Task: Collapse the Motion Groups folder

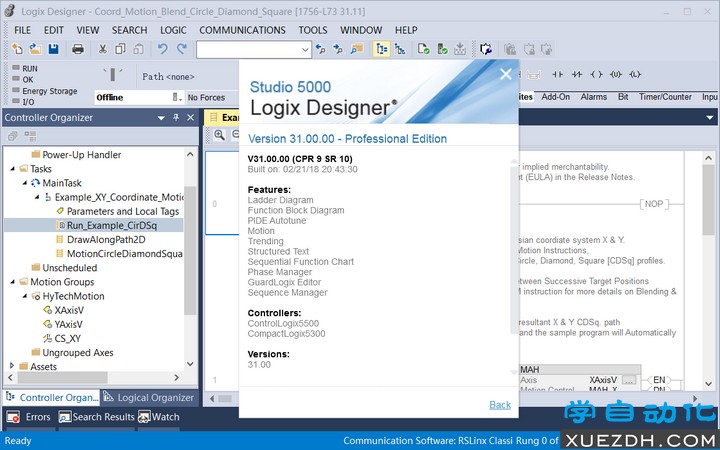Action: coord(12,282)
